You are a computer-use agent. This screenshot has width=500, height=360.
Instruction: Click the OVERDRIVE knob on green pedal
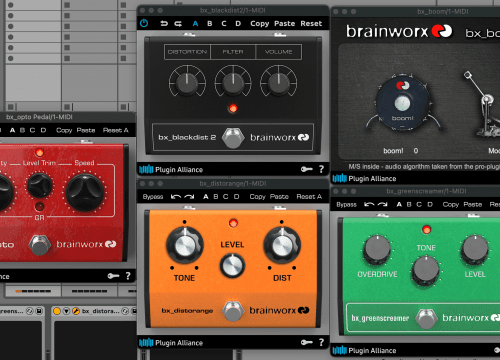tap(377, 249)
